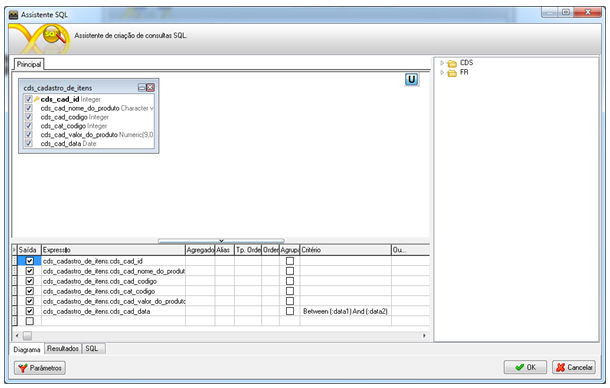This screenshot has width=610, height=388.
Task: Toggle Saída checkbox for cds_cad_codigo grid row
Action: 30,281
